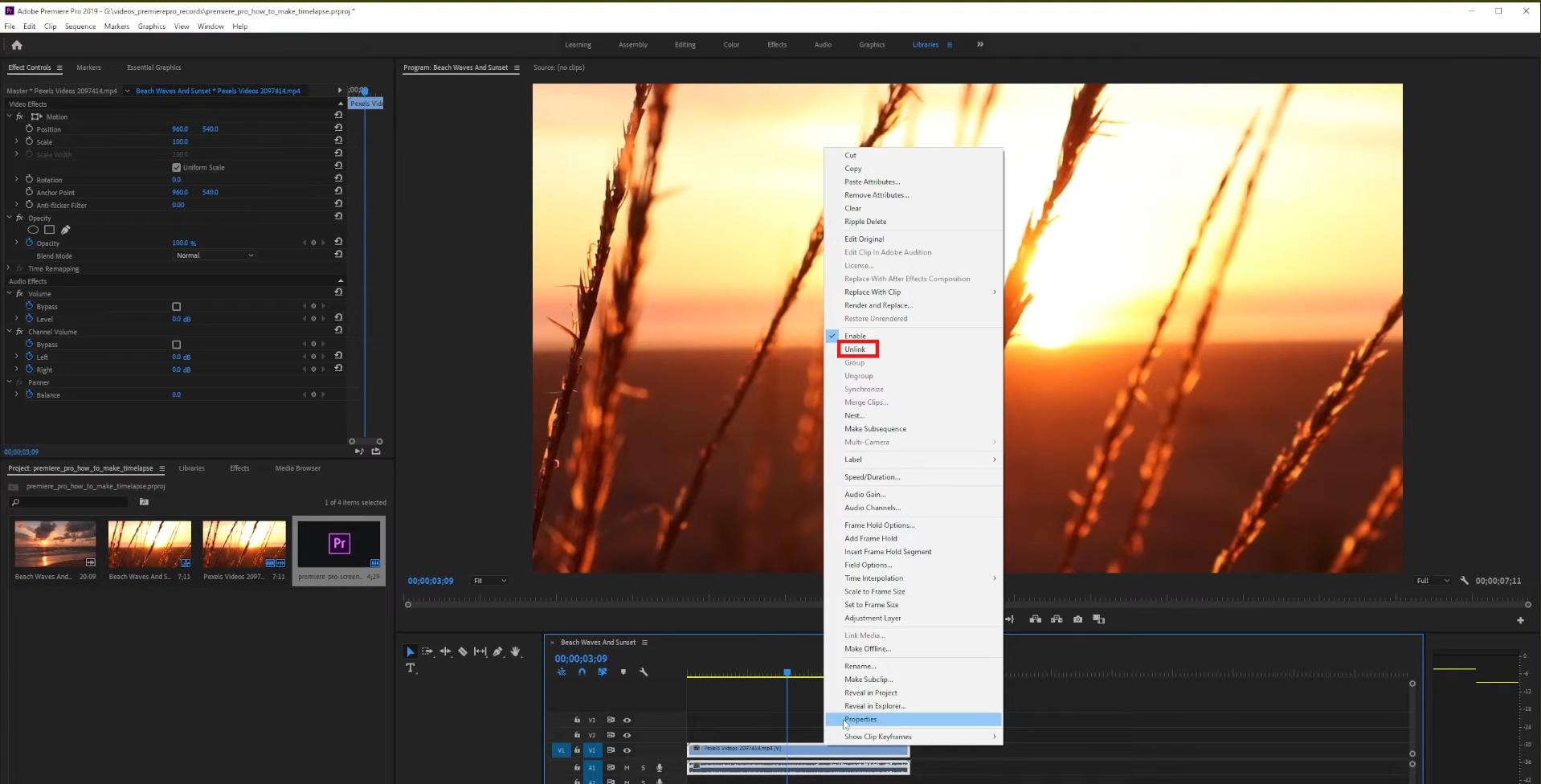Create 4-point polygon mask under Opacity
Screen dimensions: 1541x784
tap(49, 230)
